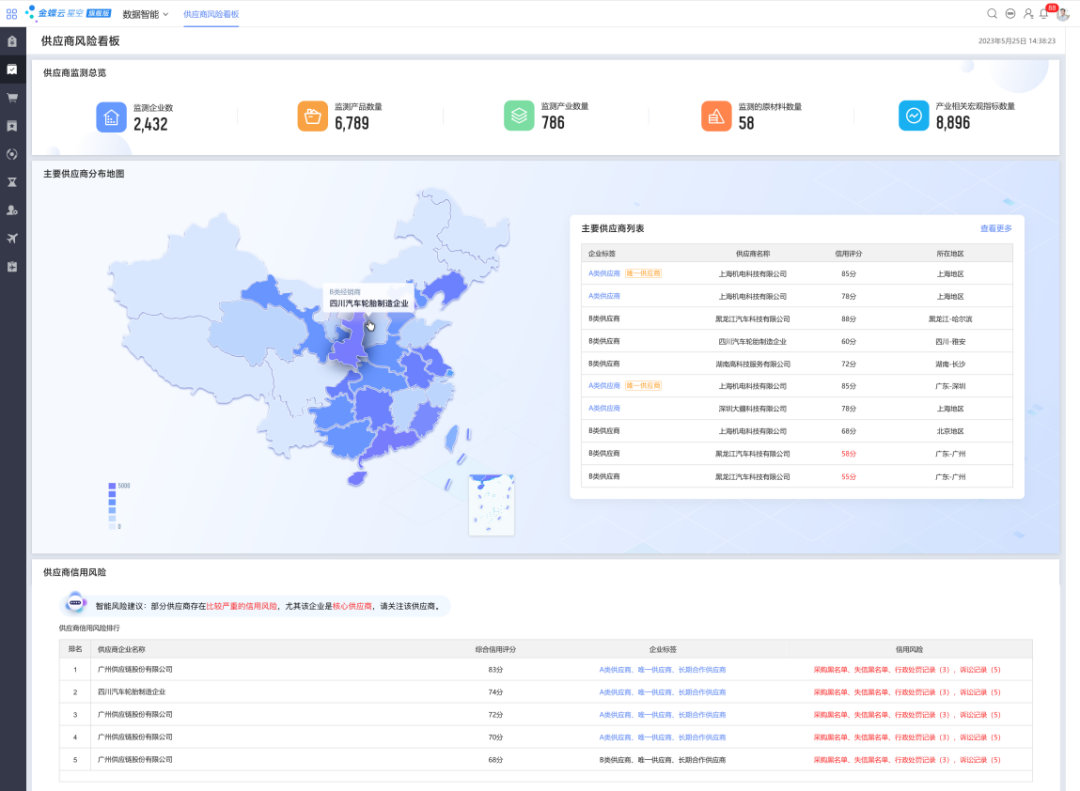
Task: Expand the 数据智能 dropdown menu
Action: point(145,14)
